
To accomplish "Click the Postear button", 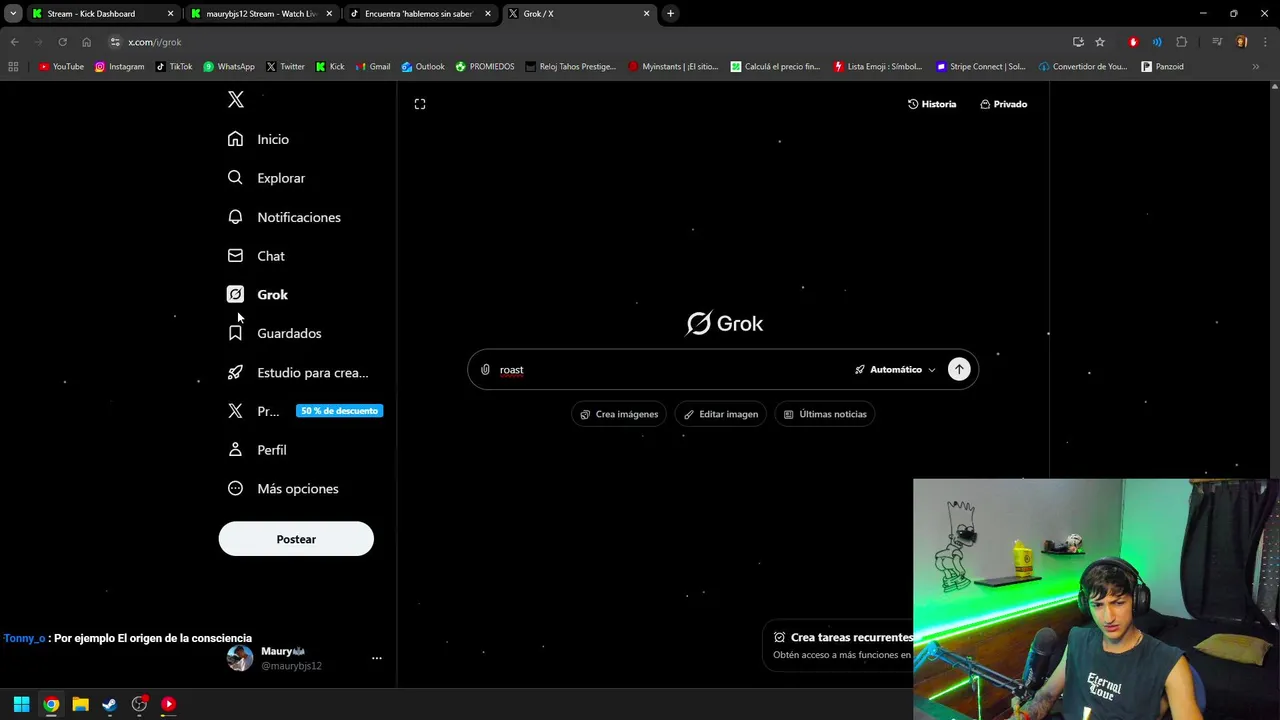I will coord(296,539).
